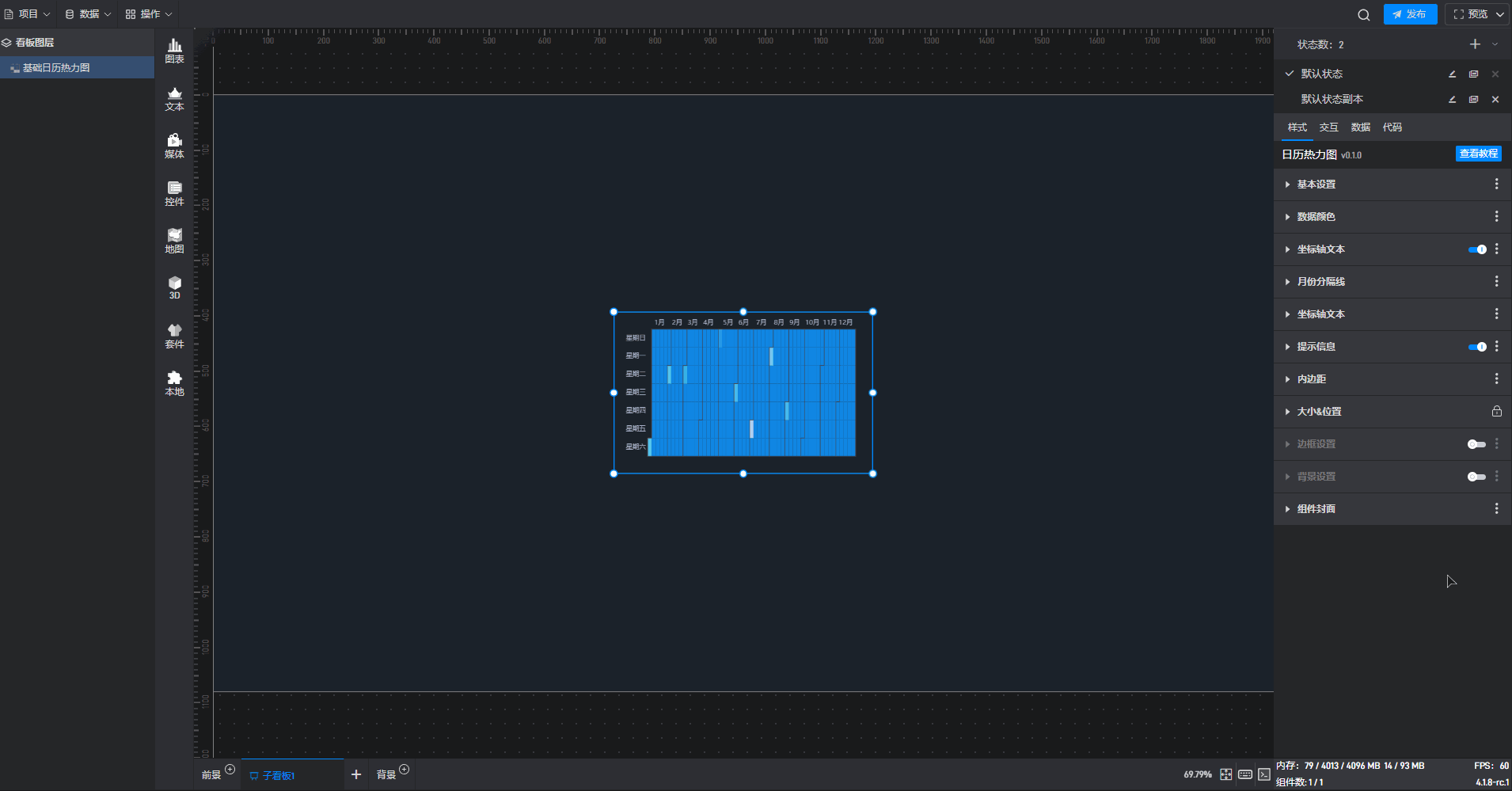Open the 操作 menu in top bar
This screenshot has width=1512, height=791.
(149, 14)
